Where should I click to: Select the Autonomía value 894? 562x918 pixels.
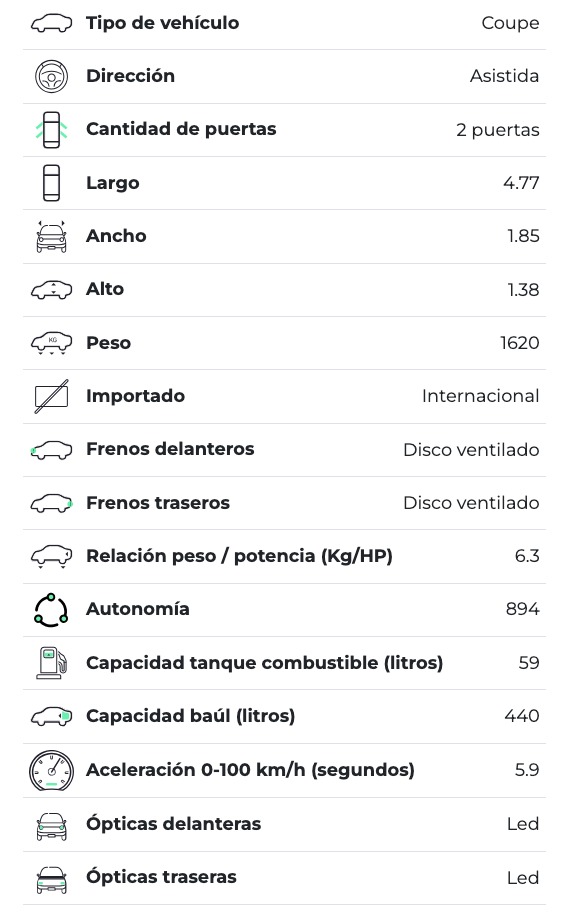[x=522, y=609]
